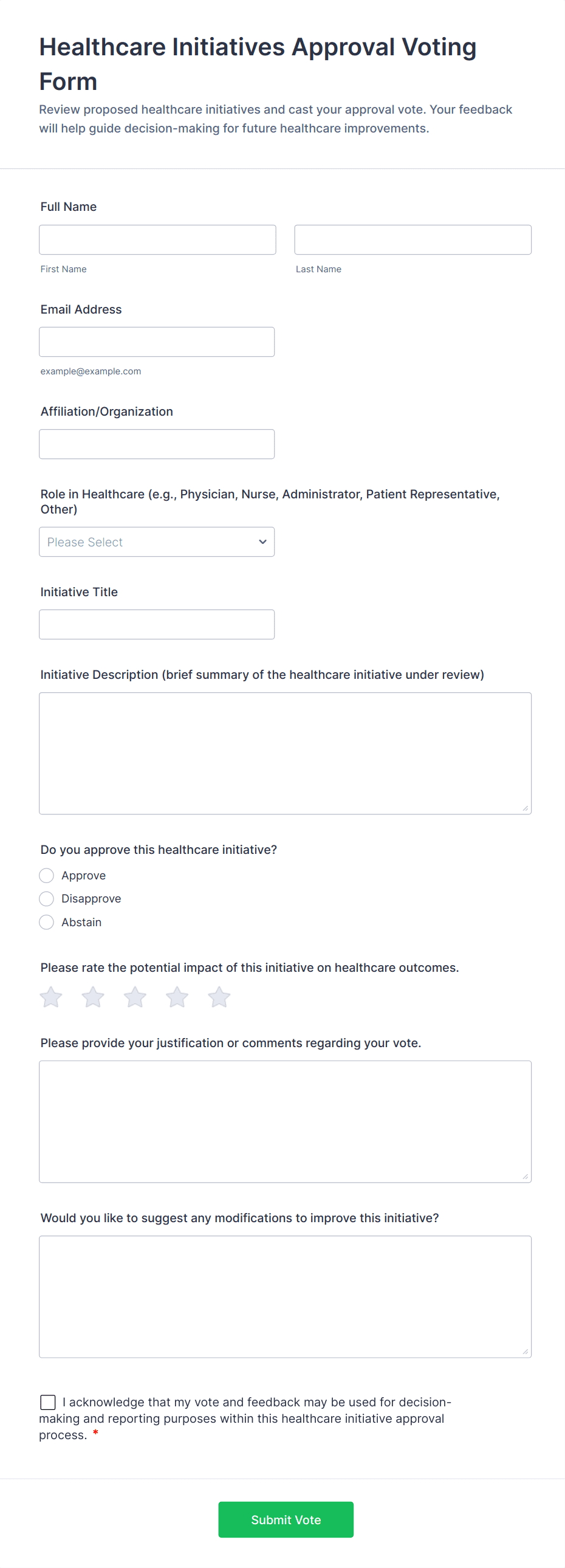Rate impact with the fourth star

pyautogui.click(x=177, y=997)
